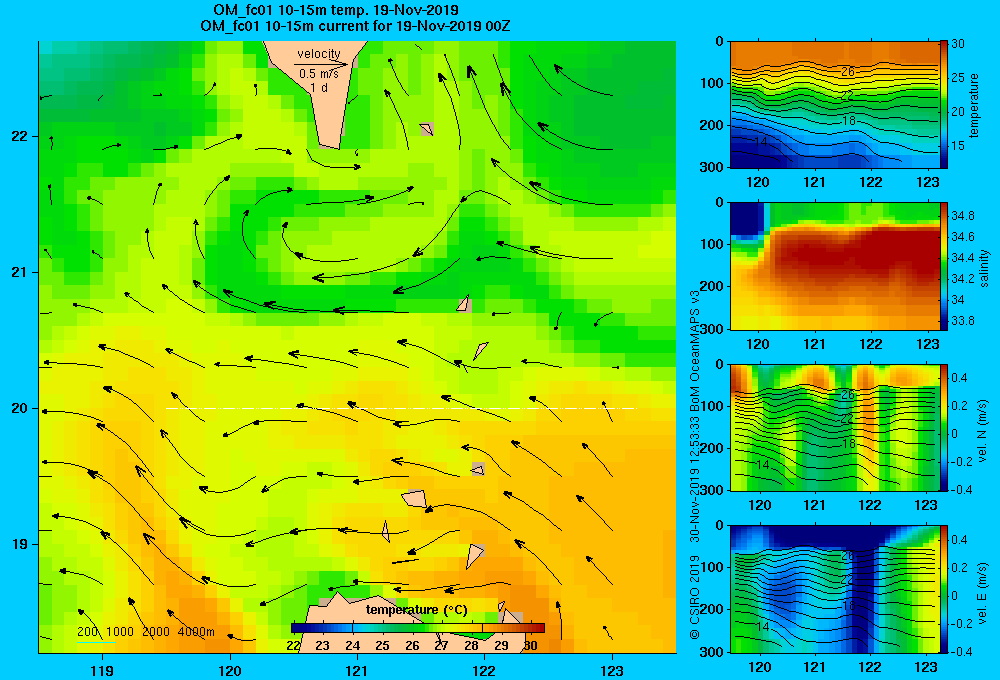Viewport: 1000px width, 680px height.
Task: Click the vertical 'temperature' label of the section colorbar
Action: (x=974, y=105)
